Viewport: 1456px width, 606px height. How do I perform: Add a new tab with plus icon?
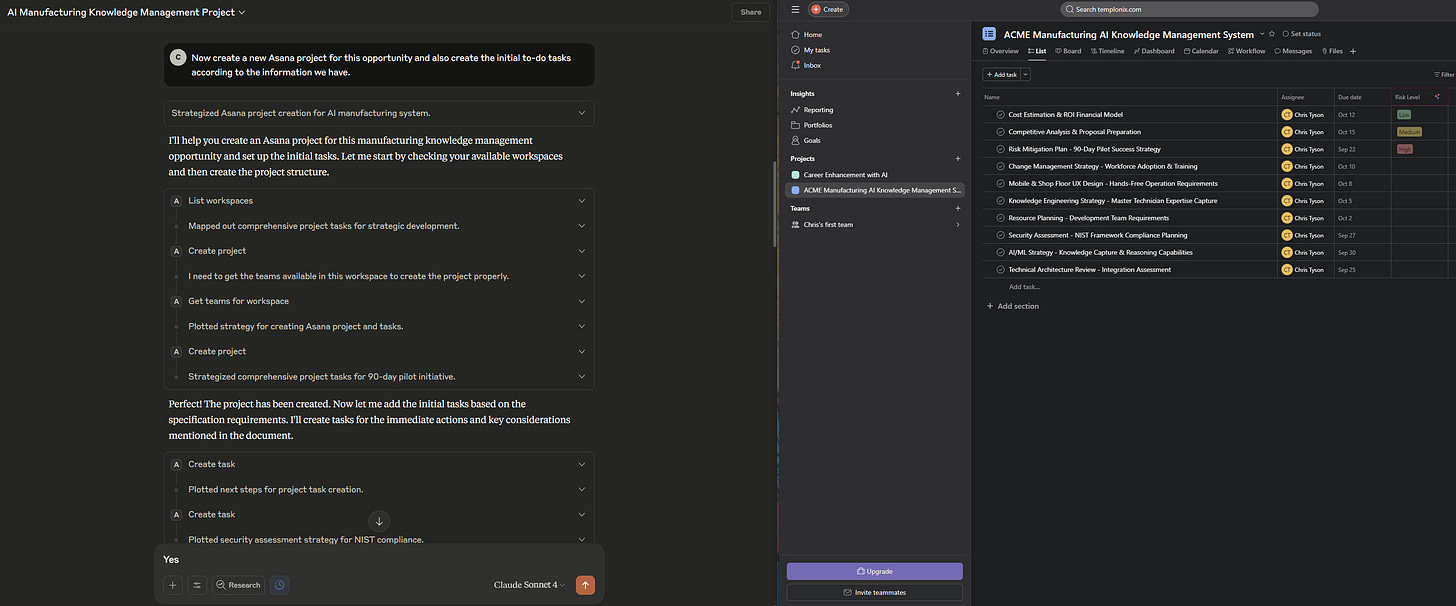(x=1353, y=51)
